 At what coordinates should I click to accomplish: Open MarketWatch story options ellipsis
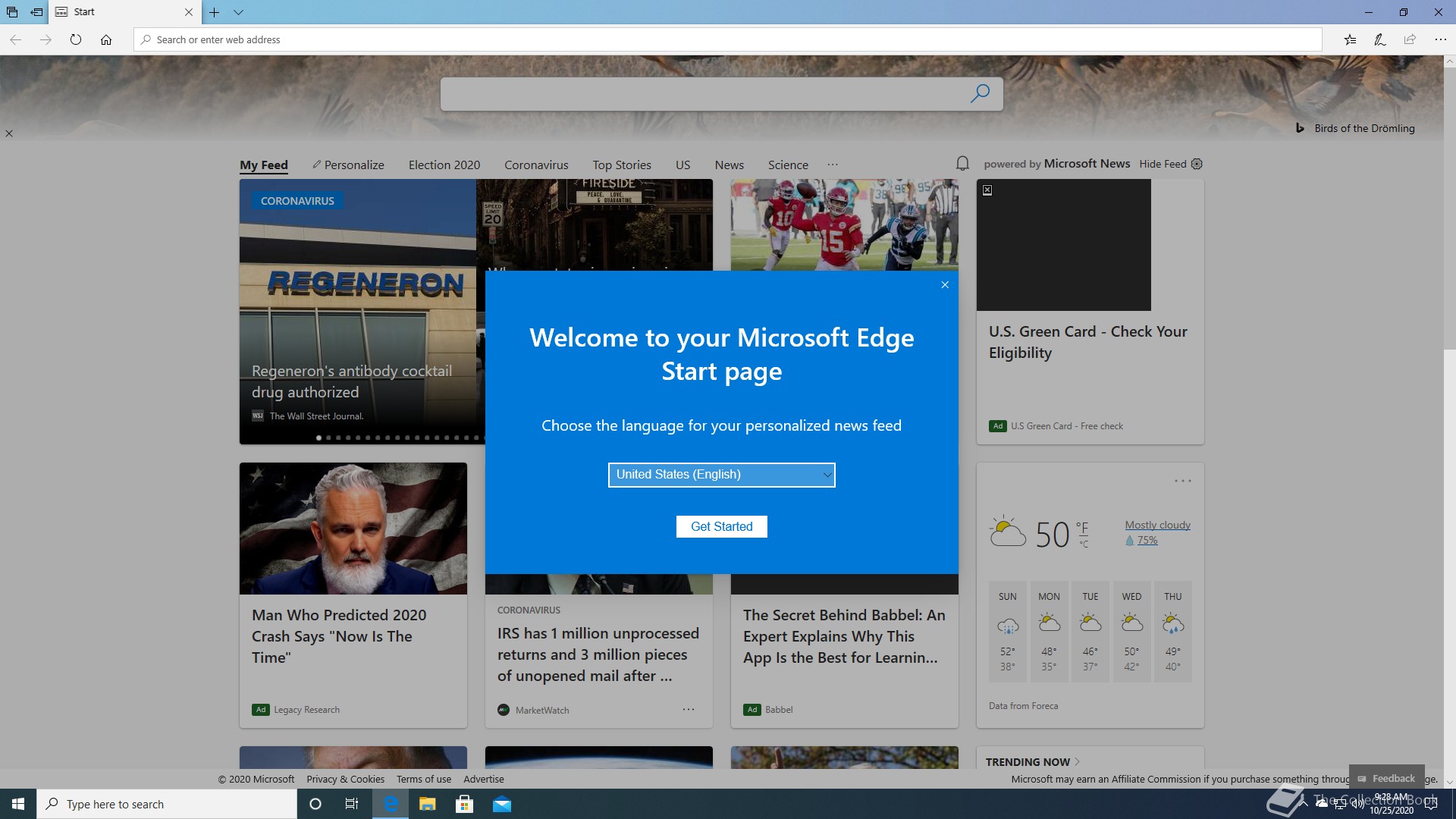pos(689,710)
